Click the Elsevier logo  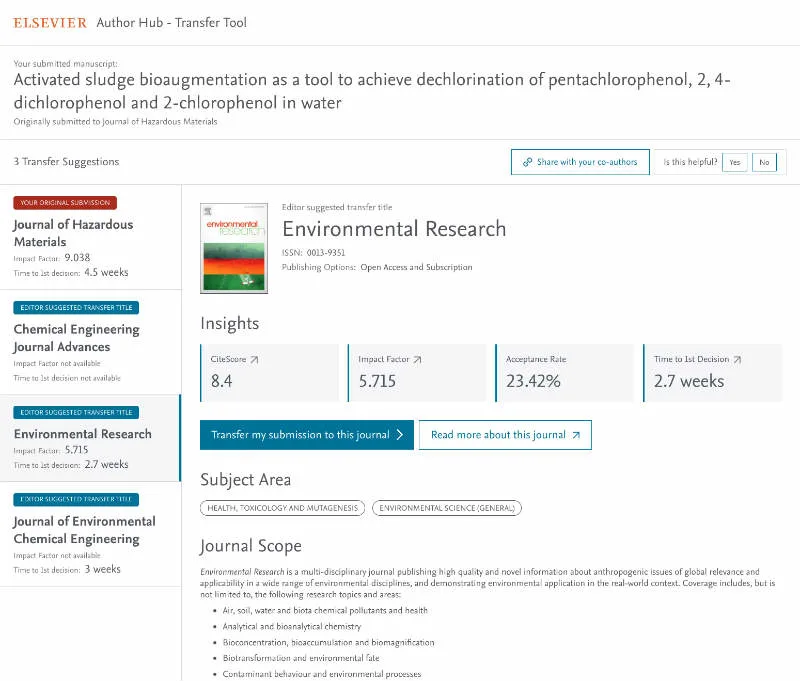point(50,23)
